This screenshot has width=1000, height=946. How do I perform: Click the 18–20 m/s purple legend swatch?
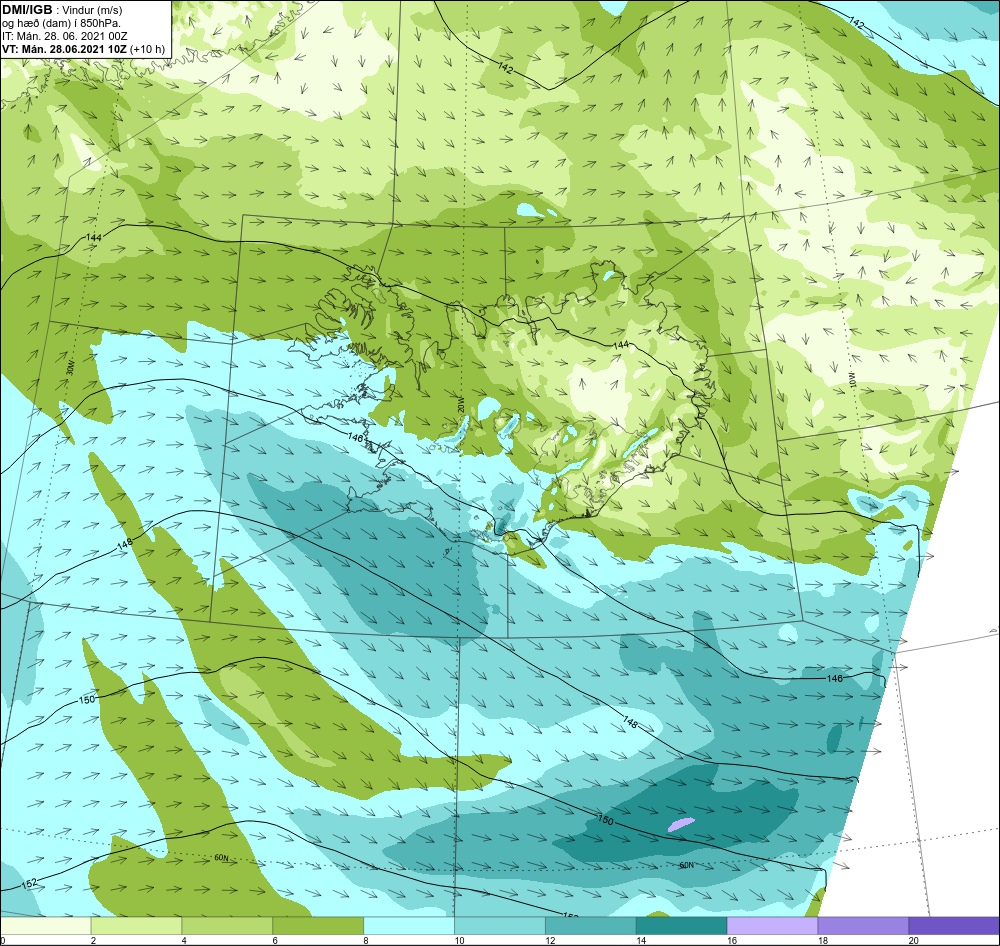coord(864,925)
